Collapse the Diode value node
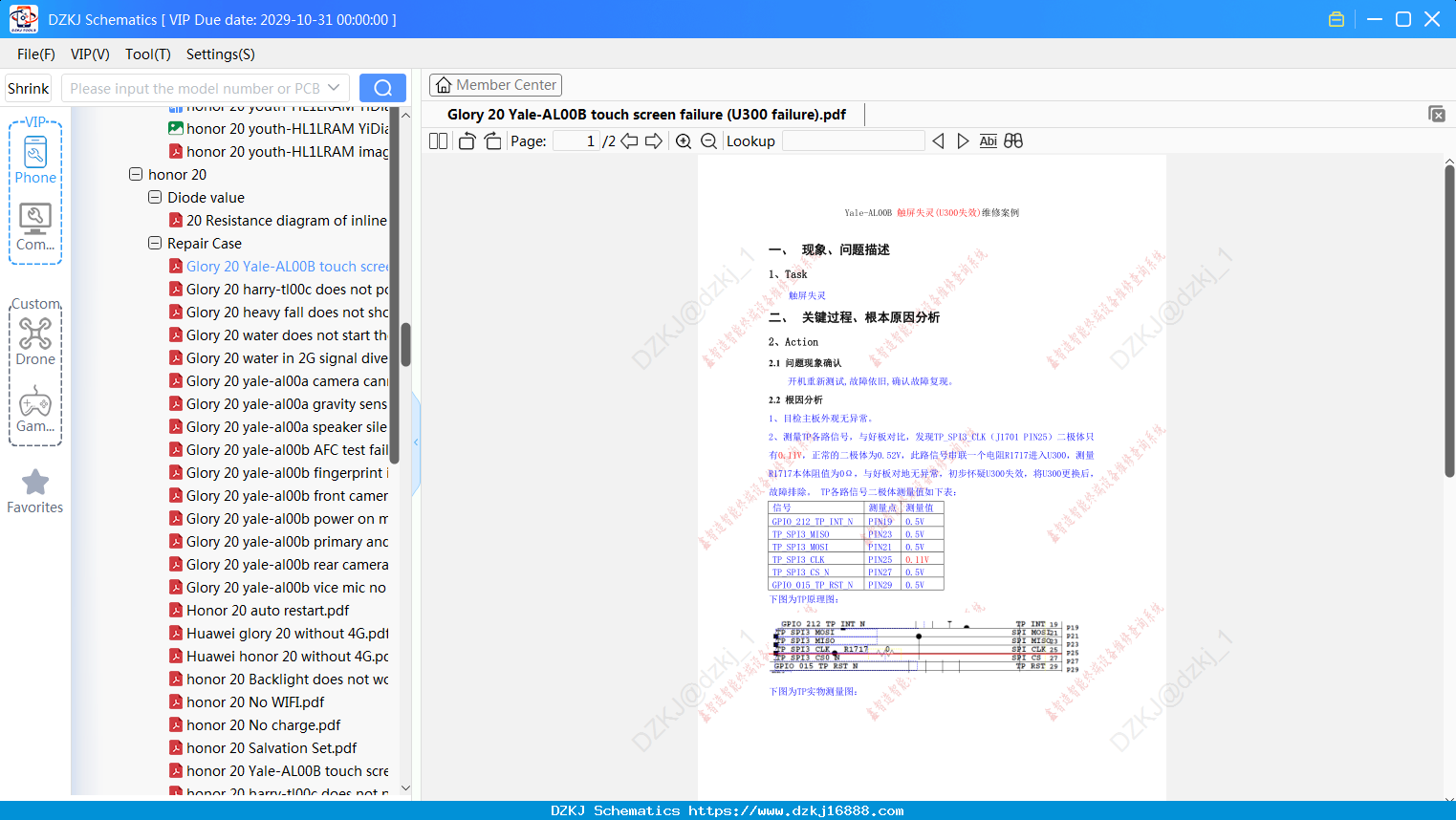The image size is (1456, 820). (x=155, y=198)
